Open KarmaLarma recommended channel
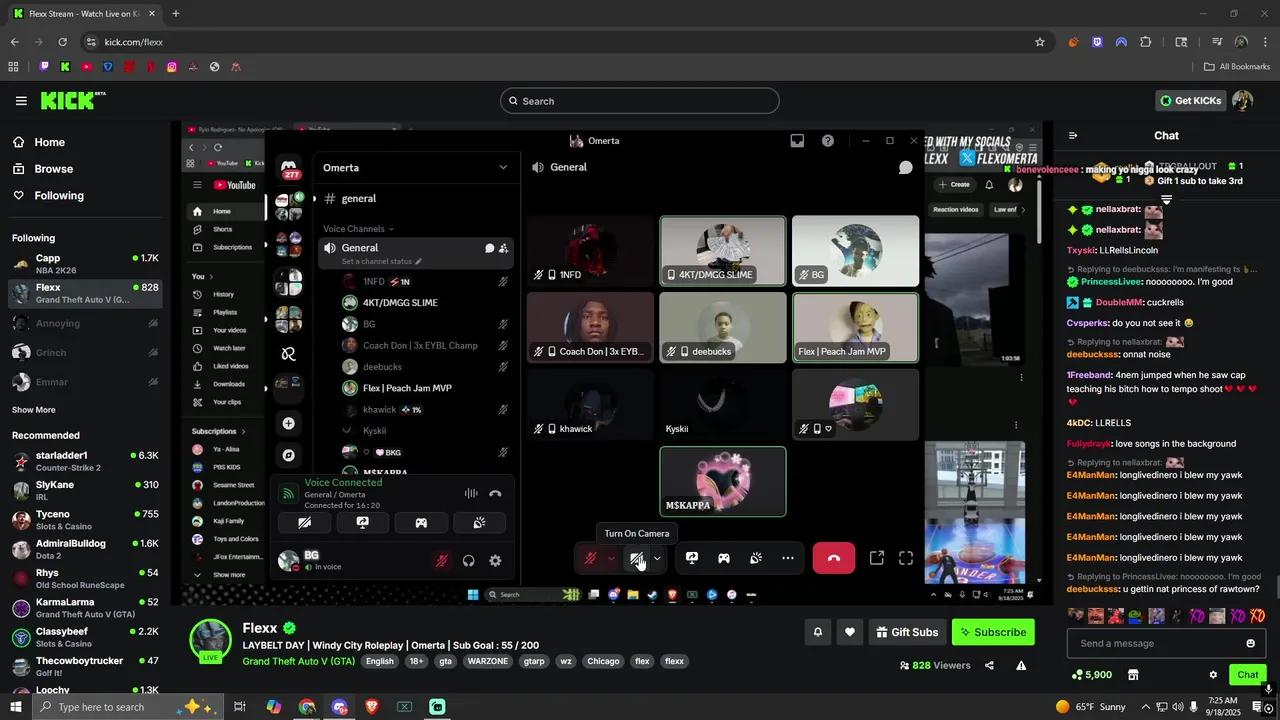 [85, 608]
